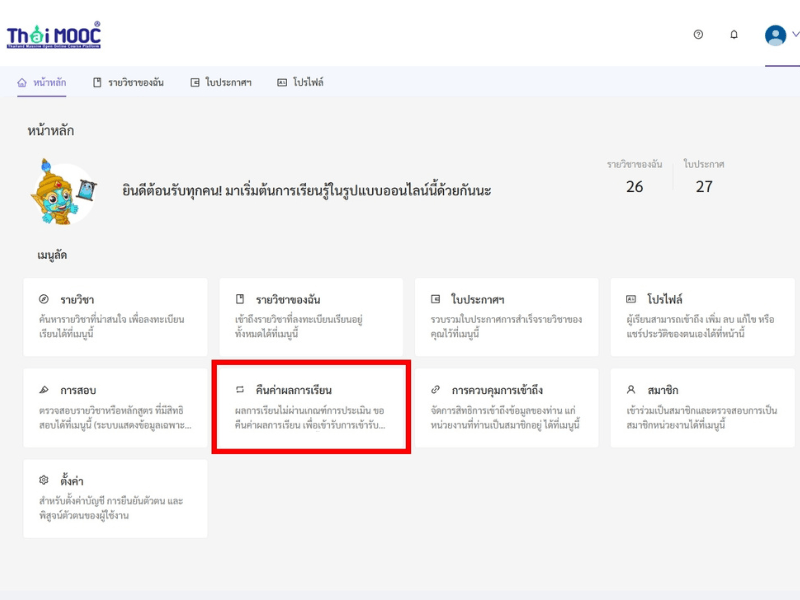Select the คืนค่าผลการเรียน reset grades card
Viewport: 800px width, 600px height.
point(311,408)
